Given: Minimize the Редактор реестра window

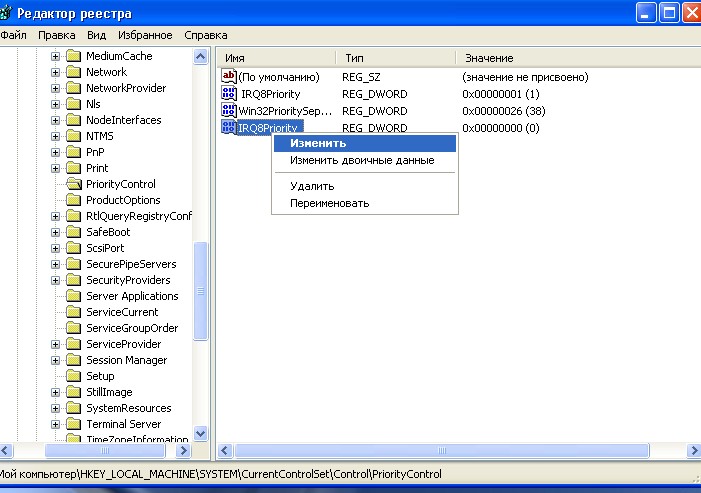Looking at the screenshot, I should pyautogui.click(x=646, y=13).
